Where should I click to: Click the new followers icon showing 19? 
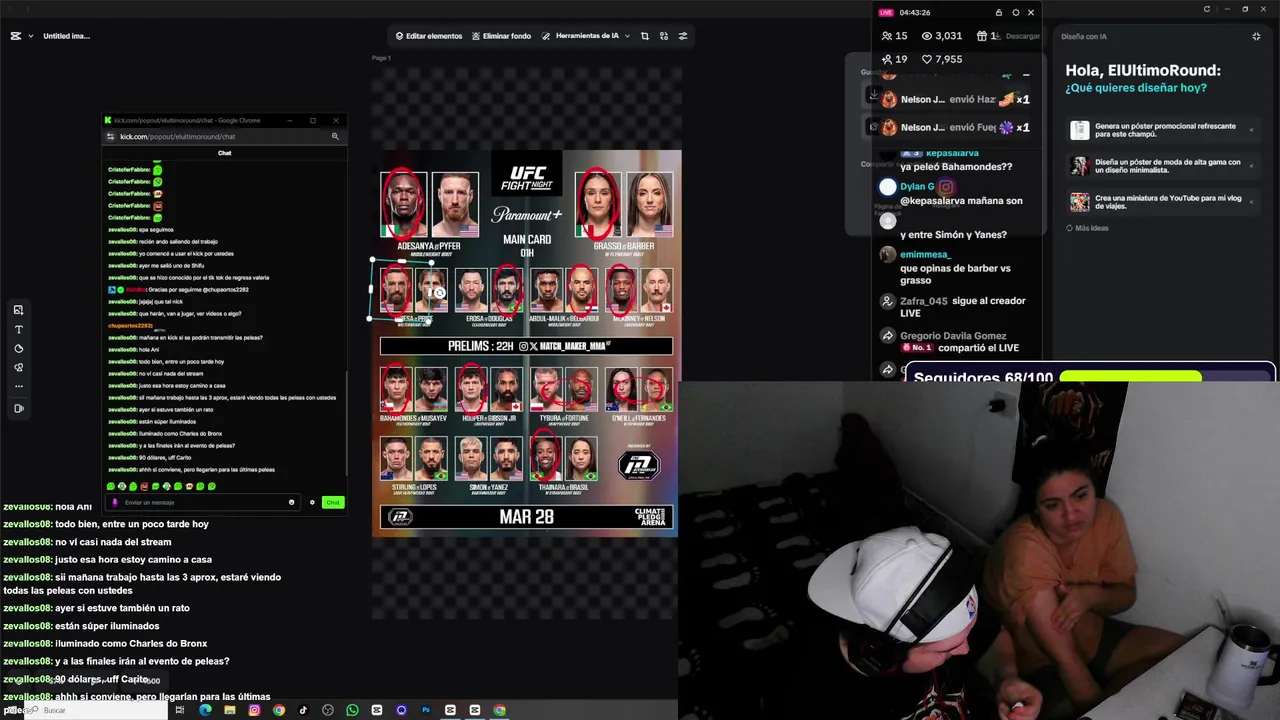click(x=886, y=59)
